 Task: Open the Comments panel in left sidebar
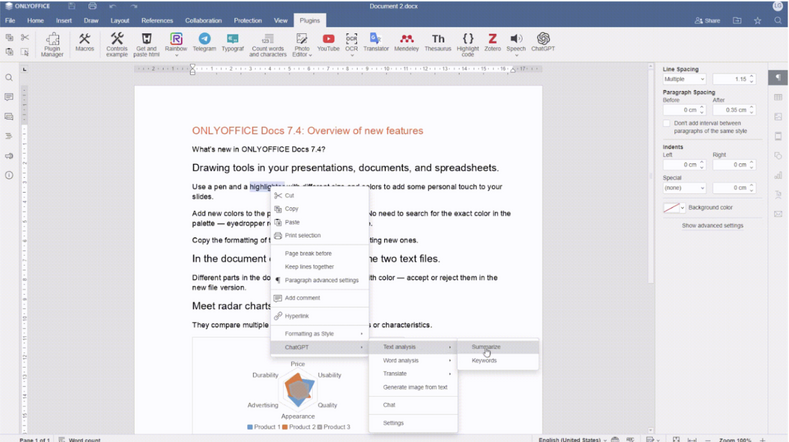pyautogui.click(x=9, y=97)
